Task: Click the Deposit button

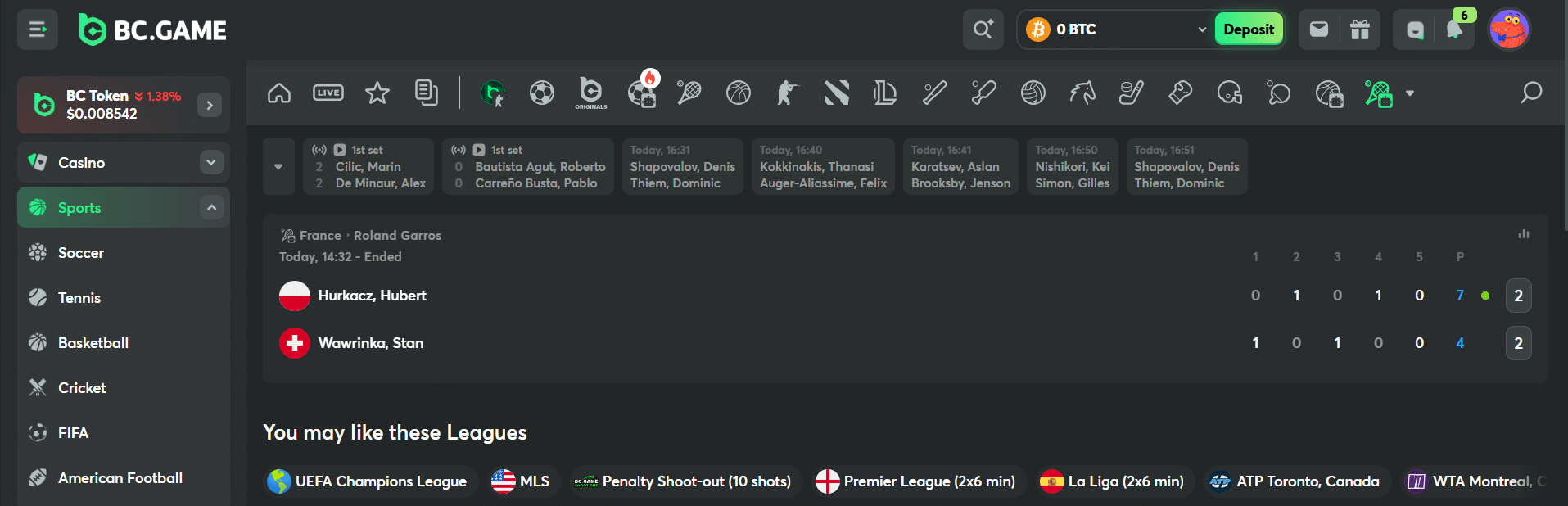Action: pyautogui.click(x=1248, y=29)
